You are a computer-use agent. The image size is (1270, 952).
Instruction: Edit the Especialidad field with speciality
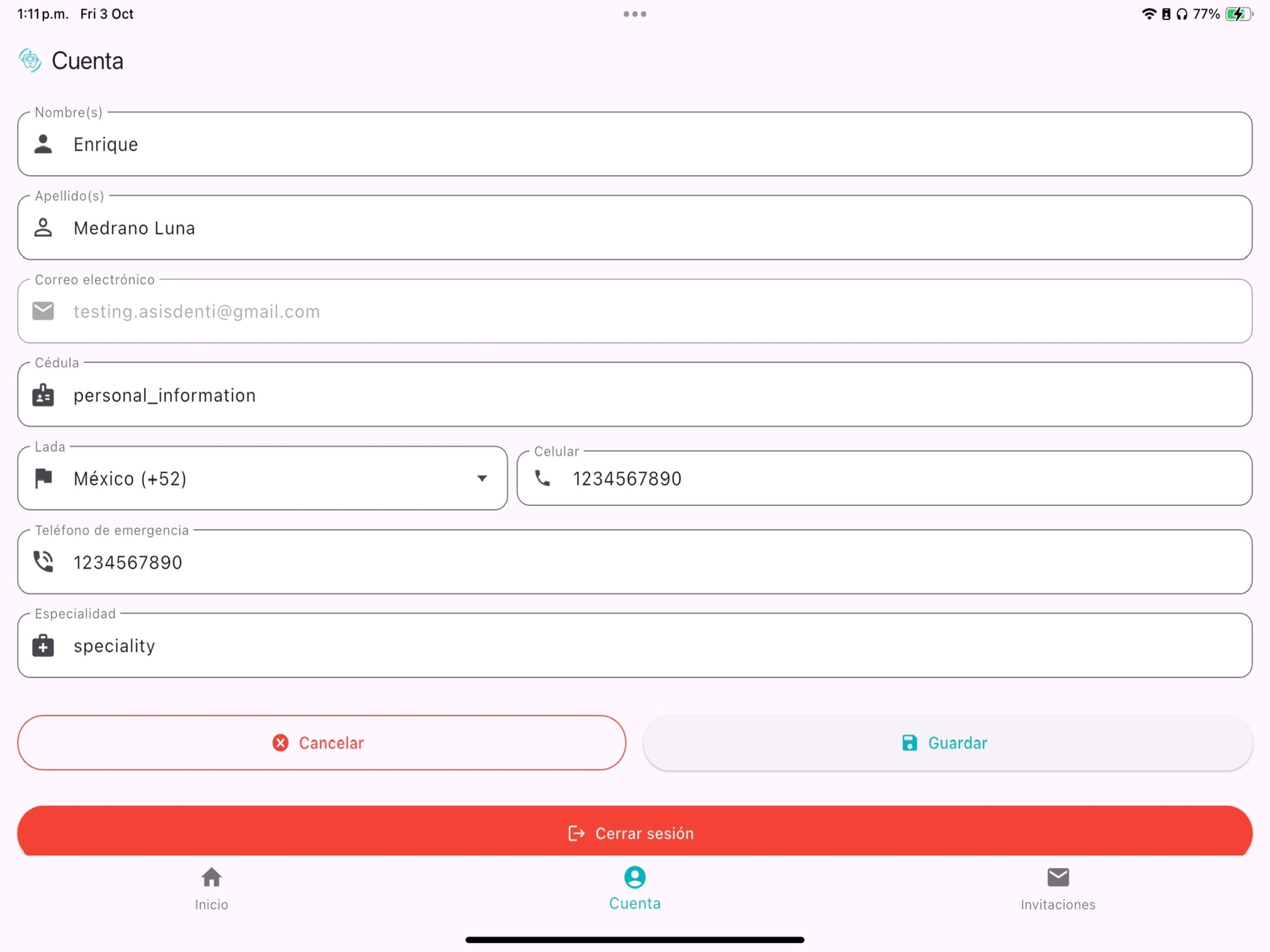point(635,646)
